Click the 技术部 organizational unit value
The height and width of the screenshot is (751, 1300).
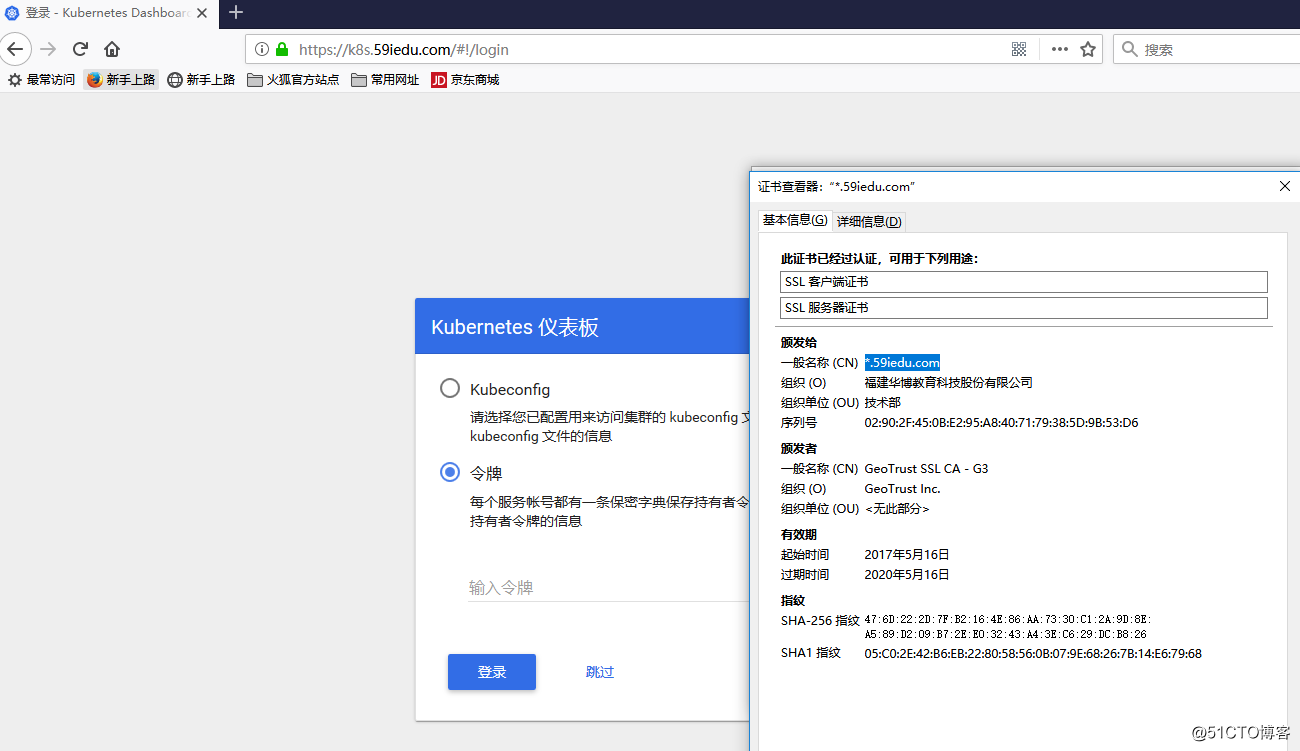[882, 402]
